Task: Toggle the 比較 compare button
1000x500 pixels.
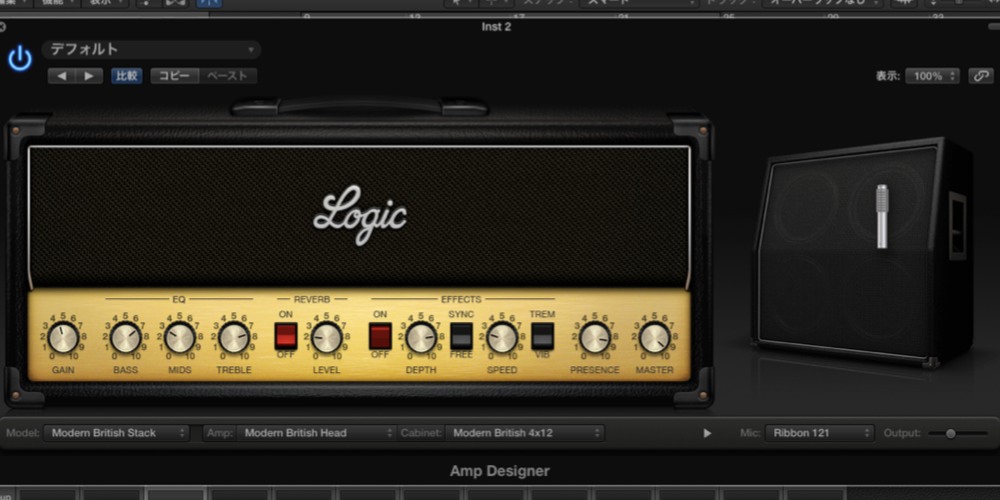Action: pyautogui.click(x=126, y=76)
